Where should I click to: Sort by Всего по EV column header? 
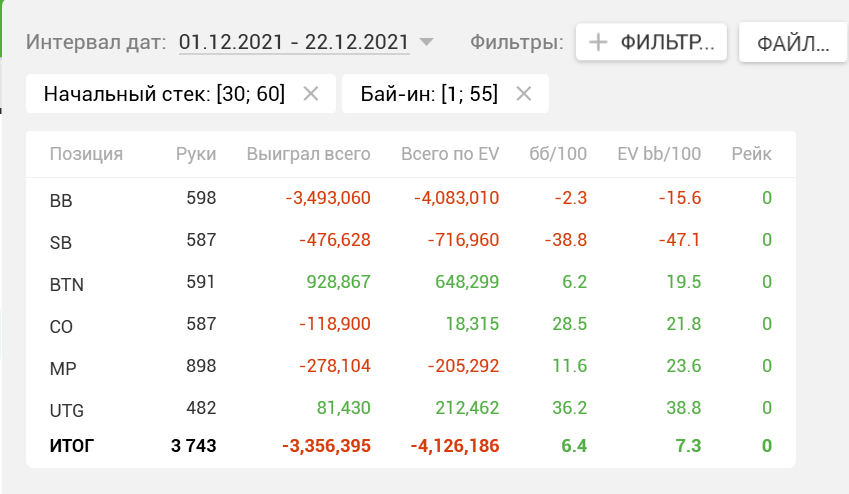449,154
